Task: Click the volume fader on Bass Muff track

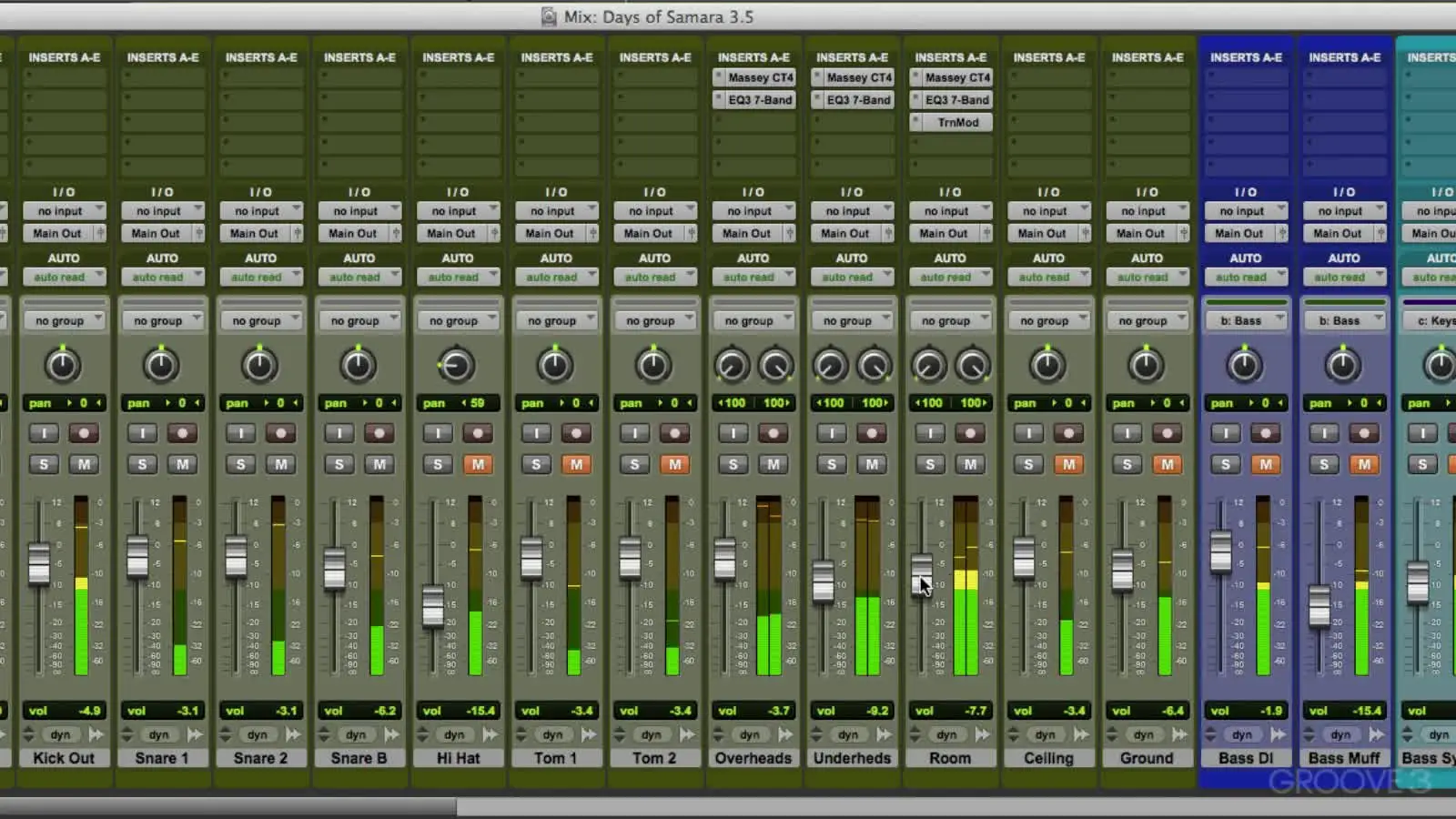Action: coord(1319,605)
